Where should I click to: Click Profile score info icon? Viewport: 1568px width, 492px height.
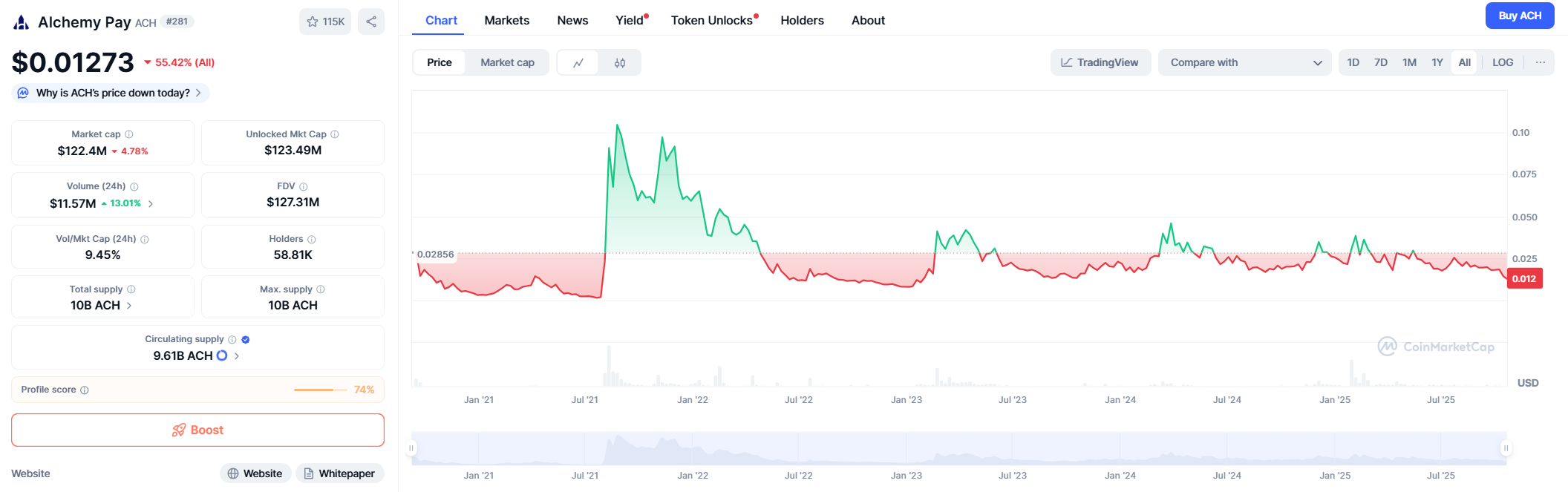[85, 390]
